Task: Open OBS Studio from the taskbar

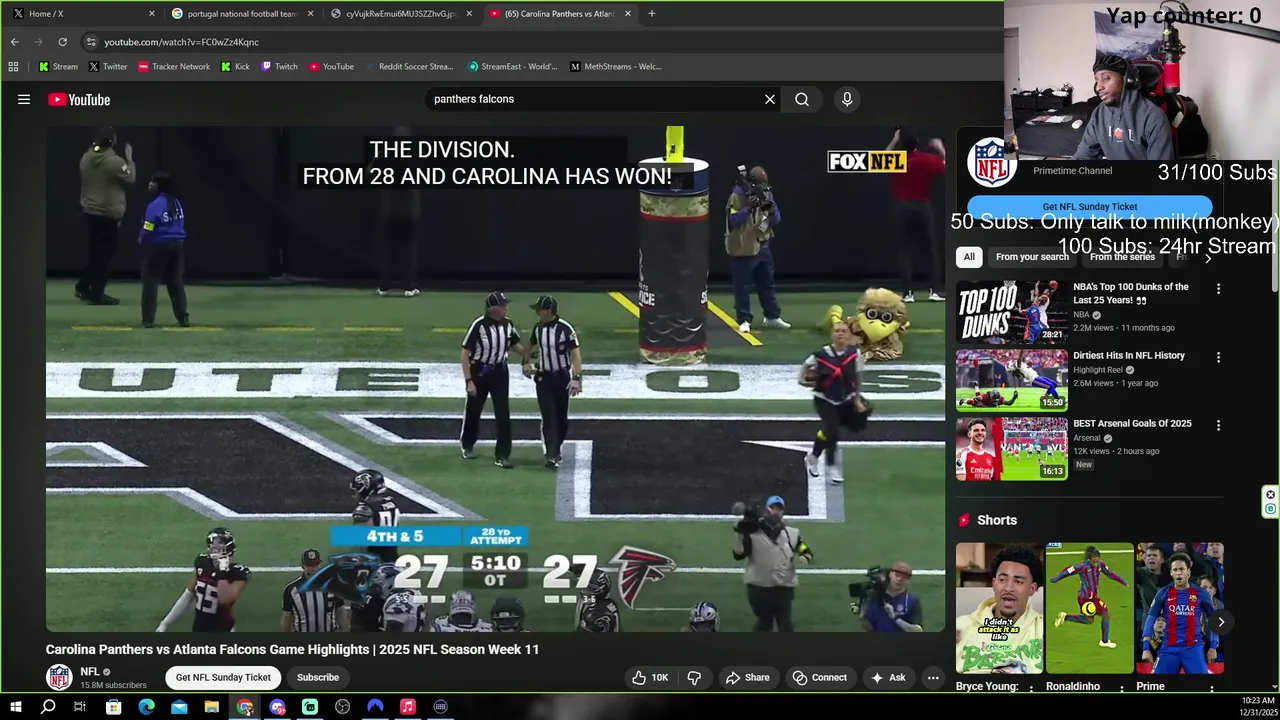Action: coord(343,707)
